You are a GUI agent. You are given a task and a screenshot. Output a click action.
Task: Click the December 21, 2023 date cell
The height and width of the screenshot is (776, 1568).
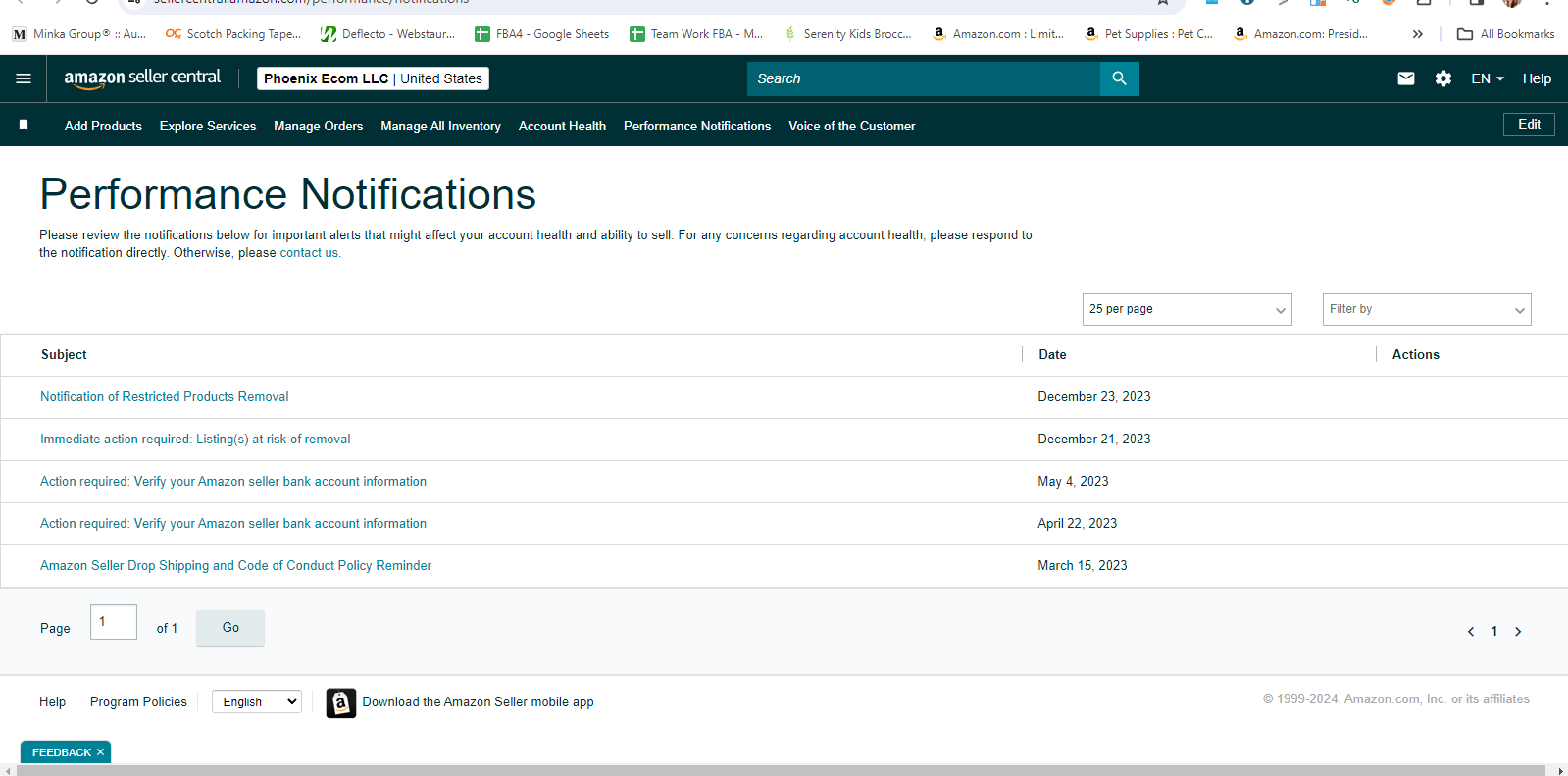tap(1094, 440)
